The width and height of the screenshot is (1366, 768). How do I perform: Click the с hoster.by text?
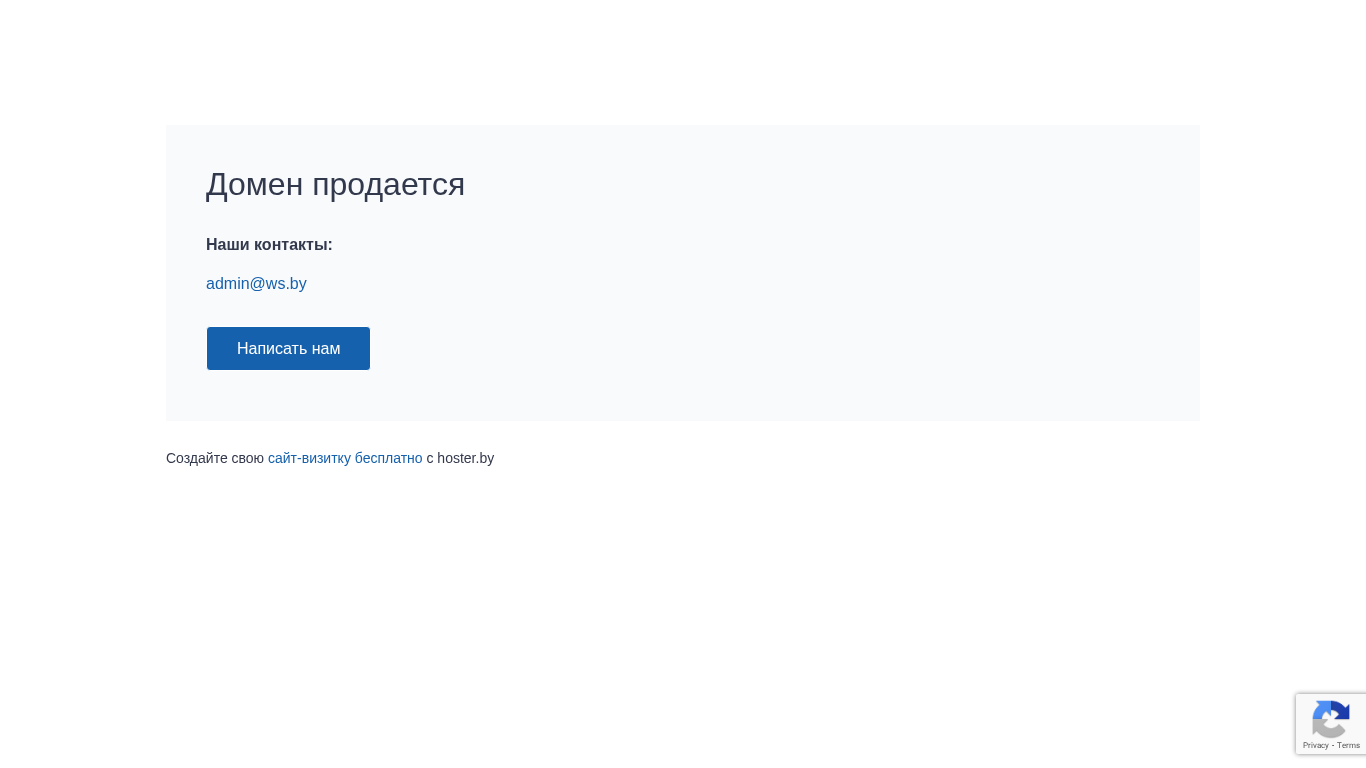(460, 458)
